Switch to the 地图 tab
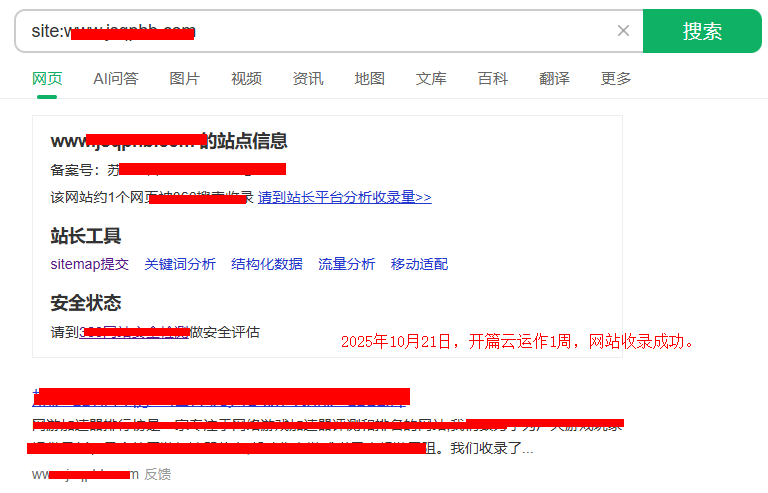Screen dimensions: 768x493 pyautogui.click(x=369, y=78)
